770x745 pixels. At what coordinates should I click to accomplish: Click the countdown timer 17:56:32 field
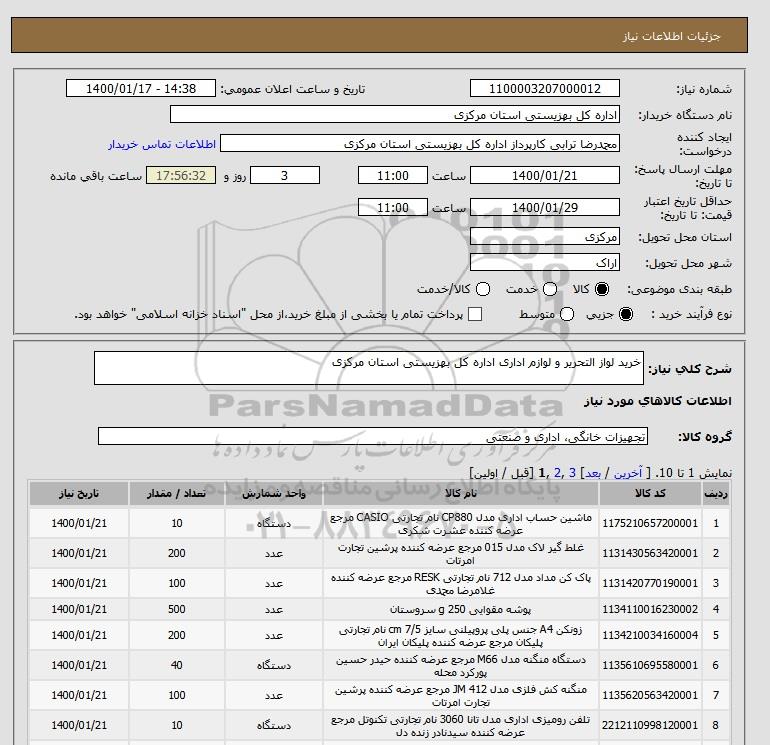click(x=181, y=175)
